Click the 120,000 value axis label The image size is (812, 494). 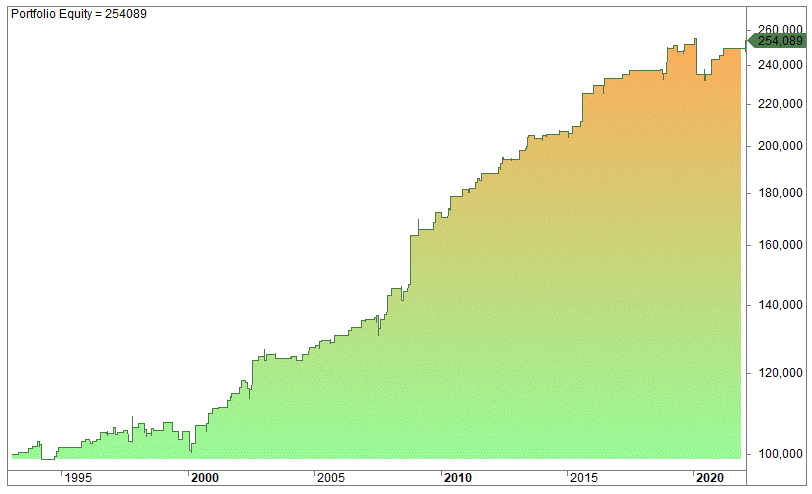click(x=780, y=372)
